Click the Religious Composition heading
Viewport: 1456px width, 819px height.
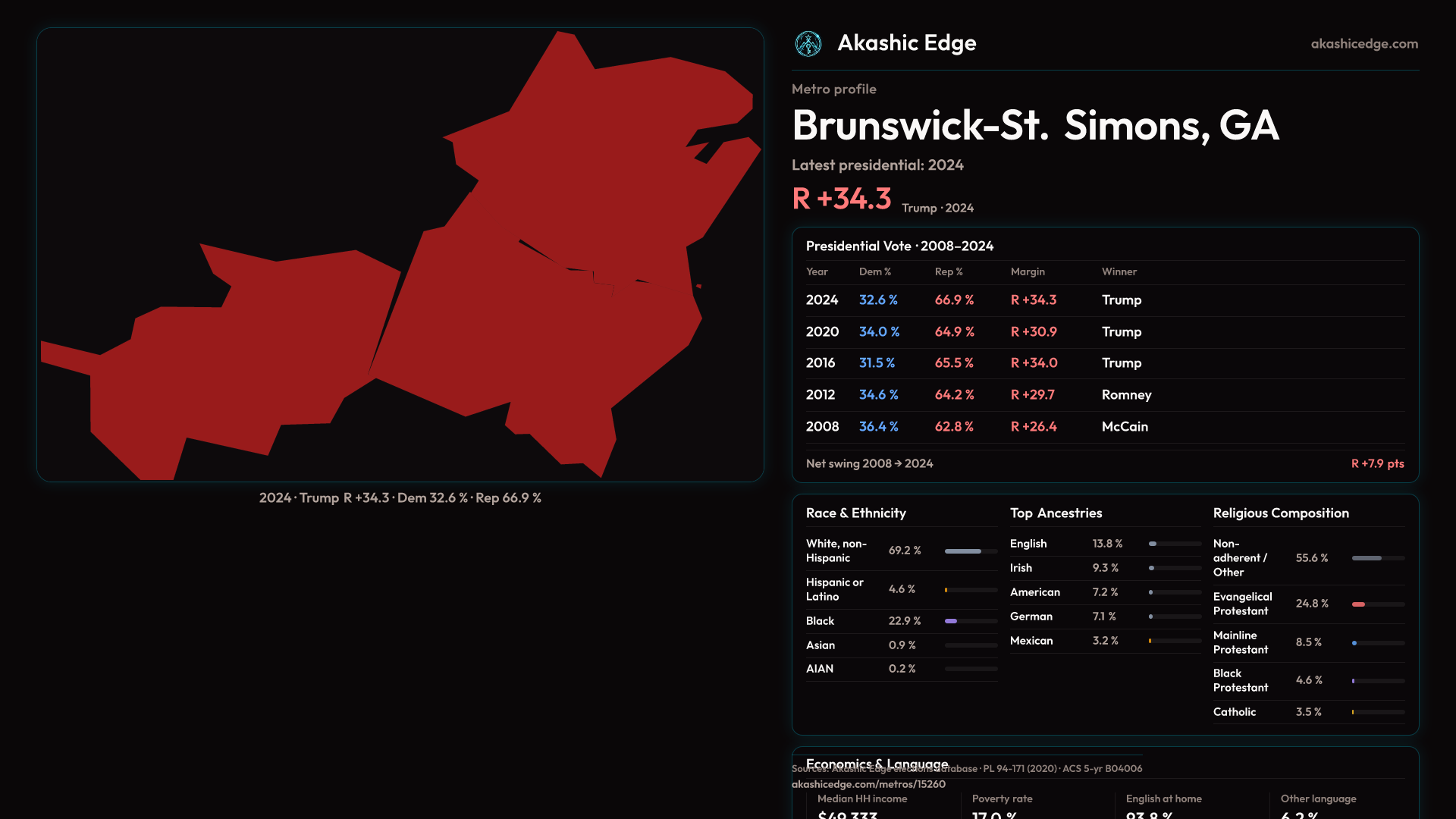coord(1280,513)
